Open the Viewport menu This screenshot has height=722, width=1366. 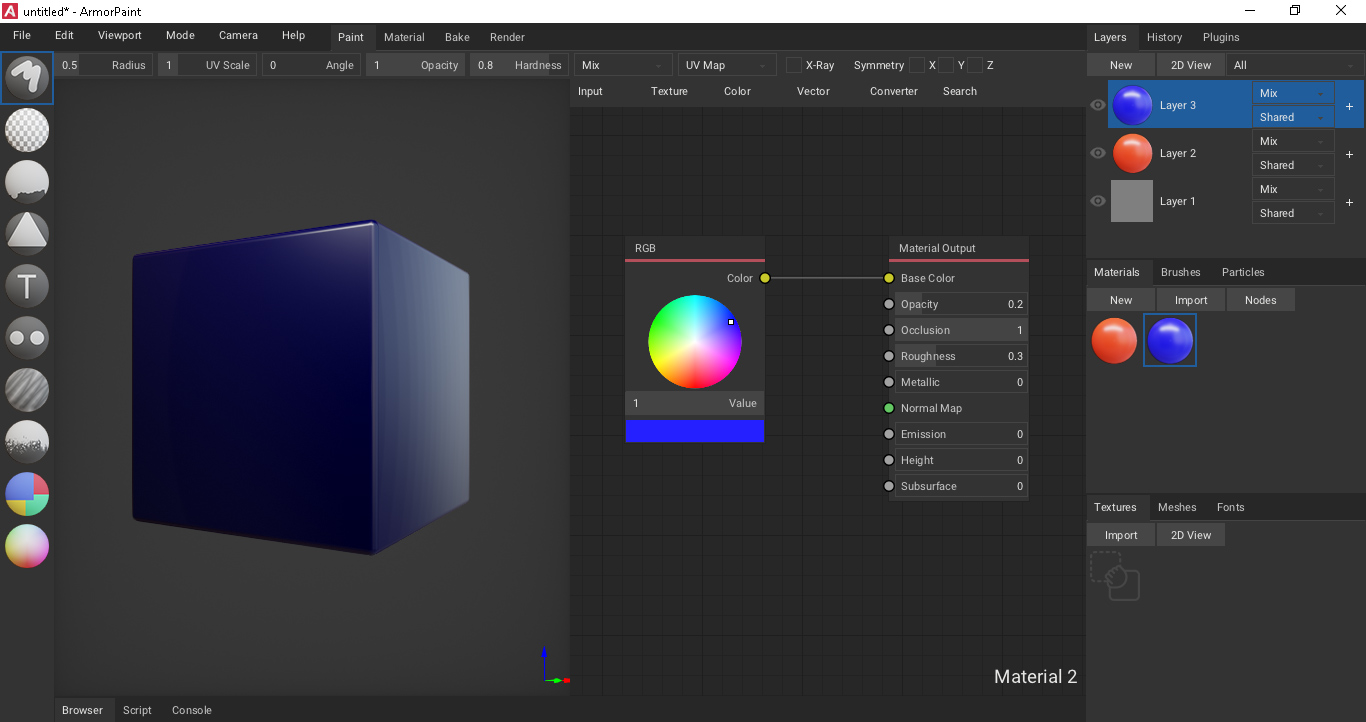coord(120,35)
